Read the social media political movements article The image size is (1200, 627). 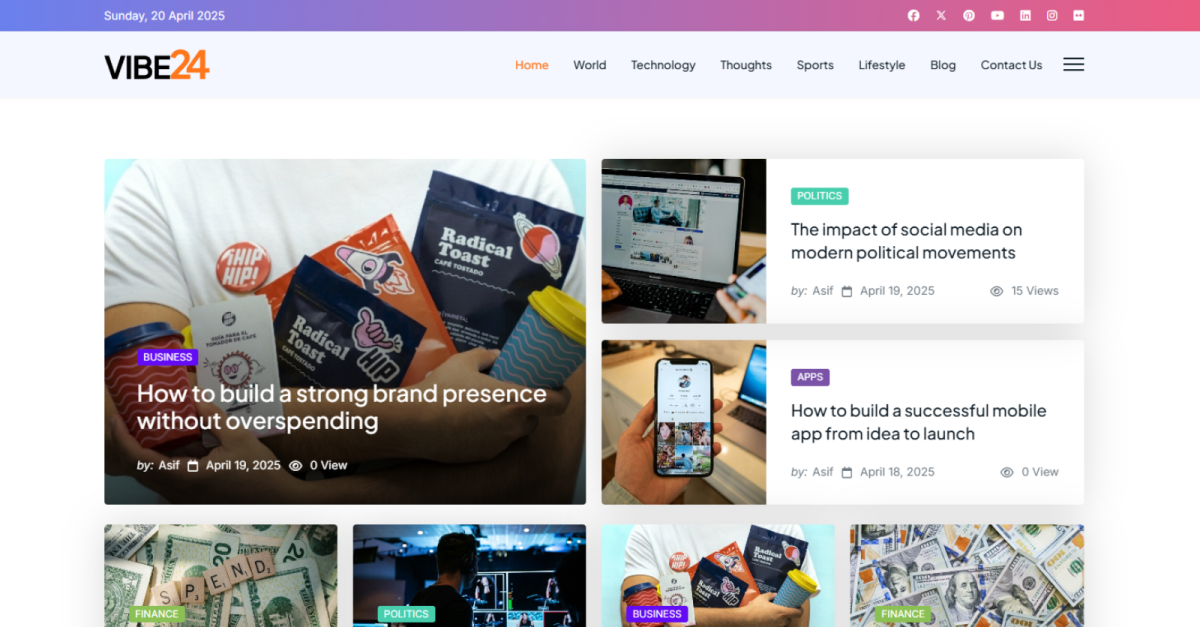(906, 241)
